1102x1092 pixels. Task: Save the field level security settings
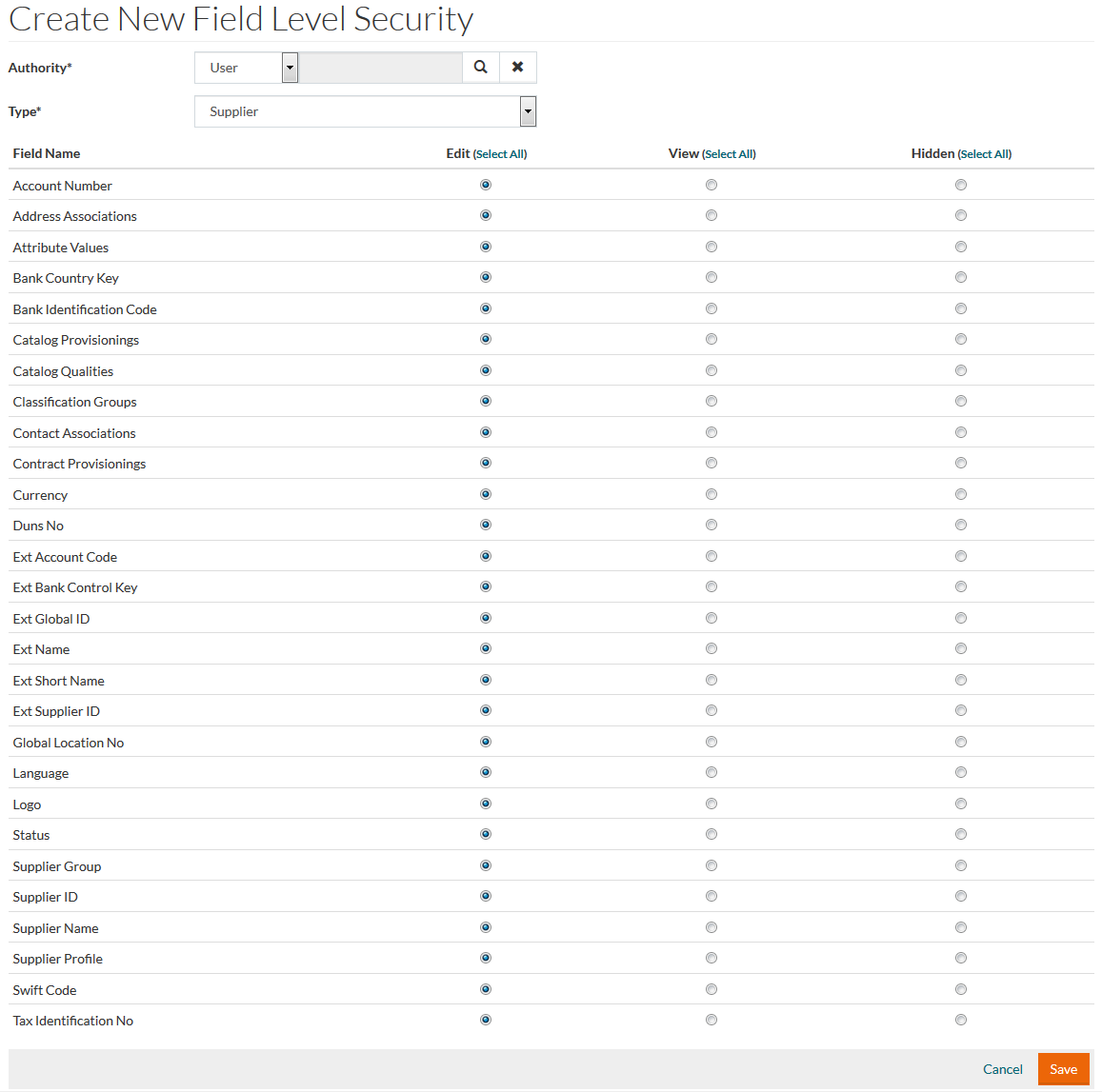[x=1063, y=1069]
